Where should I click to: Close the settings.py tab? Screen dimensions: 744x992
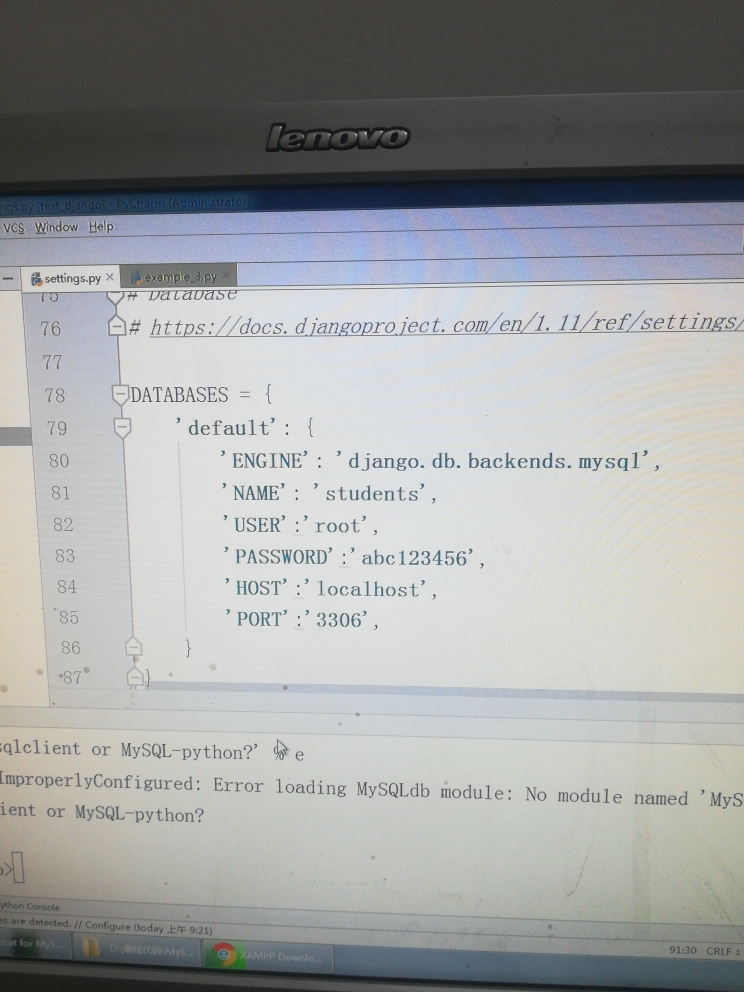(x=110, y=277)
